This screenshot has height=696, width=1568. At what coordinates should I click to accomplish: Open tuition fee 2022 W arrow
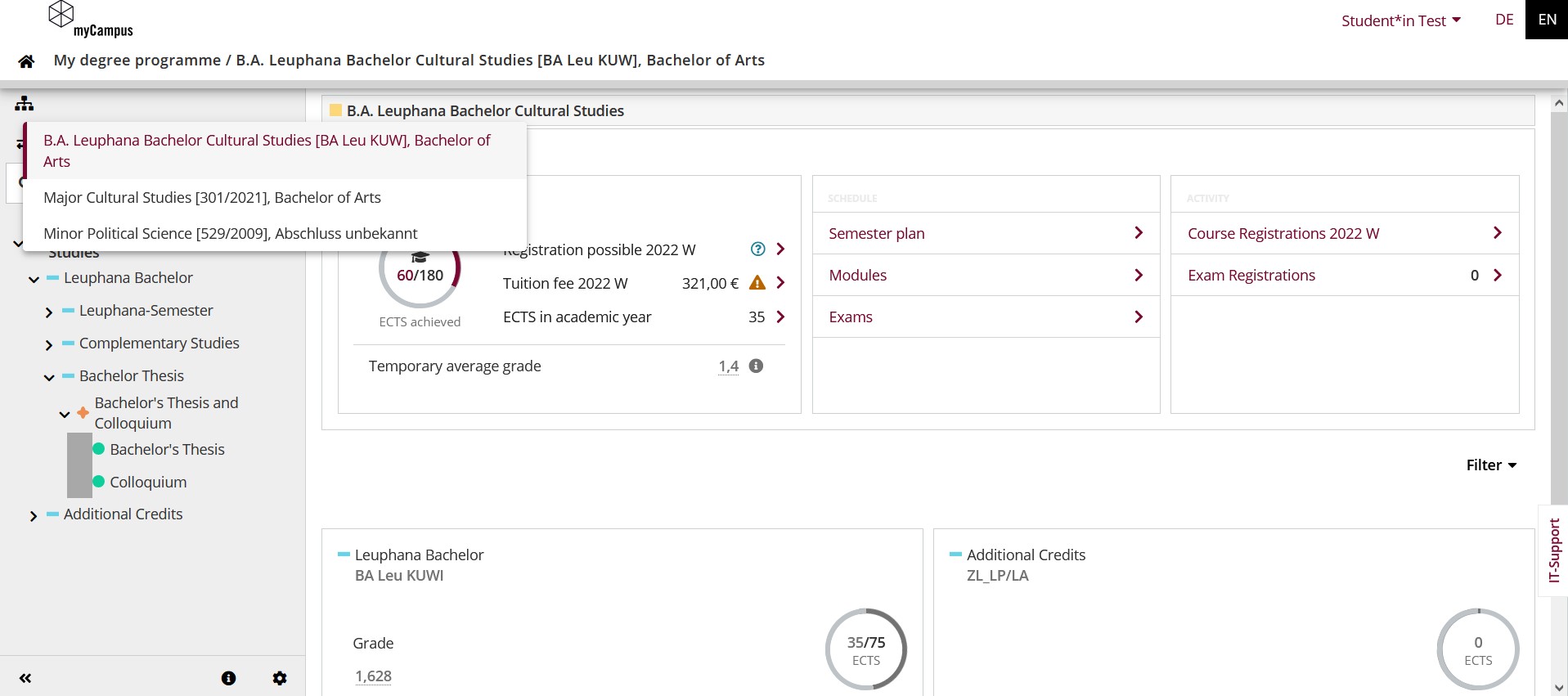point(780,283)
